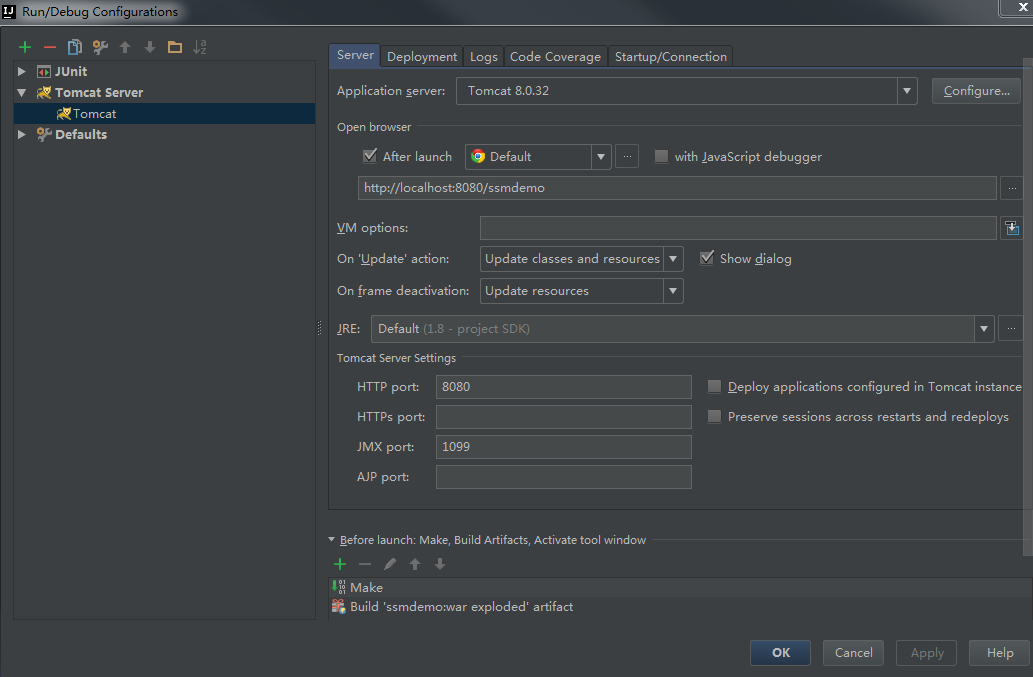Image resolution: width=1033 pixels, height=677 pixels.
Task: Toggle the After launch checkbox
Action: click(x=370, y=156)
